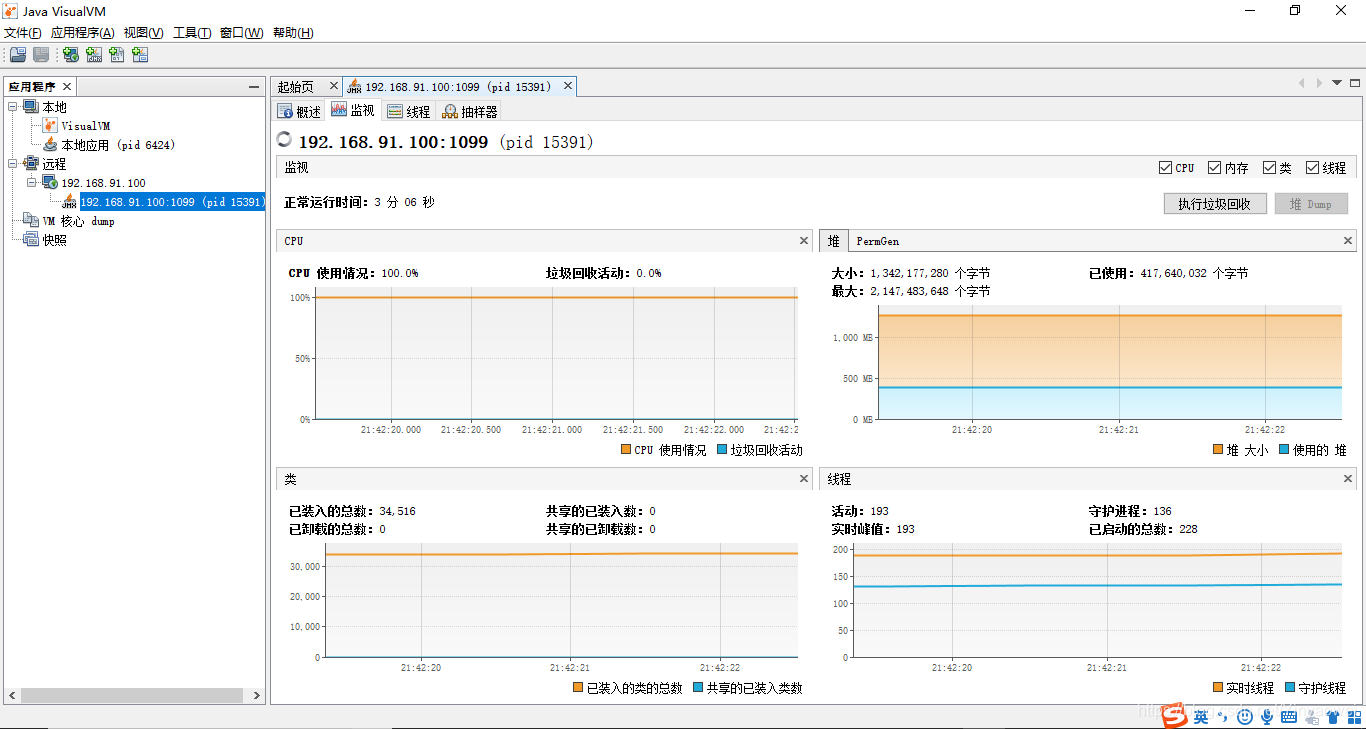Open the 窗口(W) menu
Screen dimensions: 1366x729
point(241,33)
